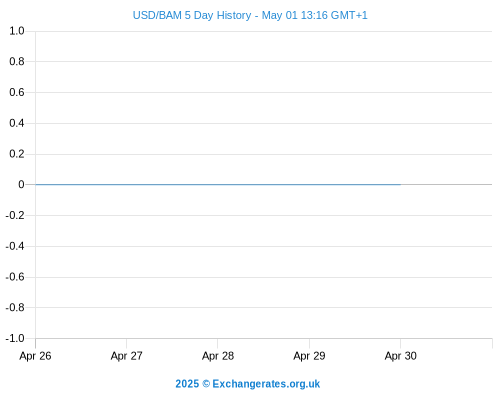Click the blue data line at zero
Image resolution: width=495 pixels, height=400 pixels.
tap(218, 184)
